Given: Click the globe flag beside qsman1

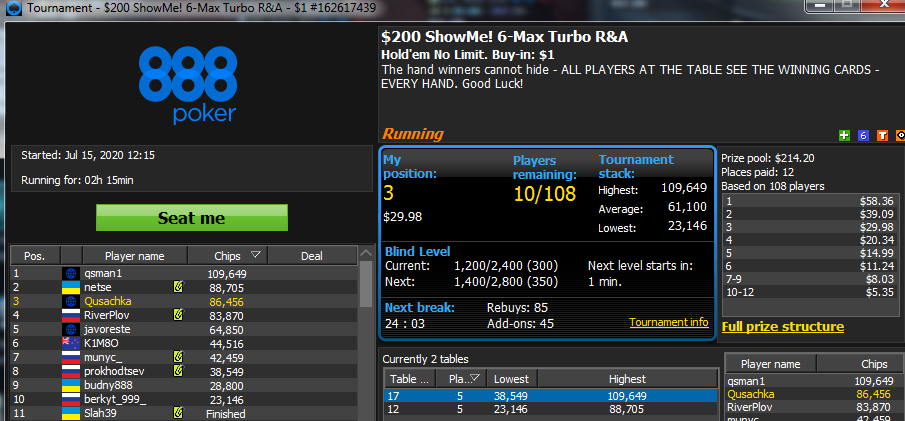Looking at the screenshot, I should tap(71, 274).
